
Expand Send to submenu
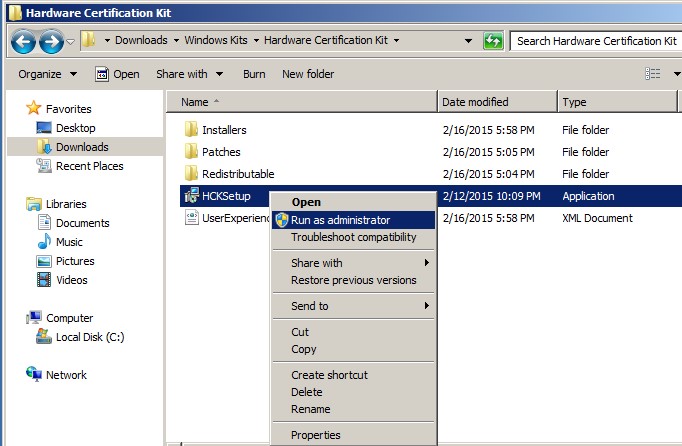[x=353, y=306]
